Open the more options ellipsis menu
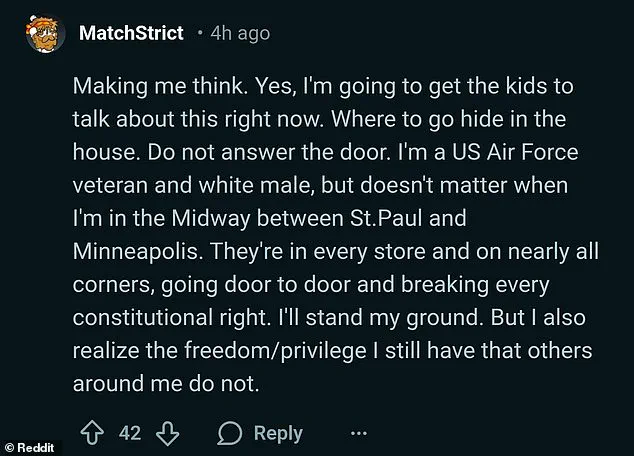The width and height of the screenshot is (634, 456). (360, 433)
